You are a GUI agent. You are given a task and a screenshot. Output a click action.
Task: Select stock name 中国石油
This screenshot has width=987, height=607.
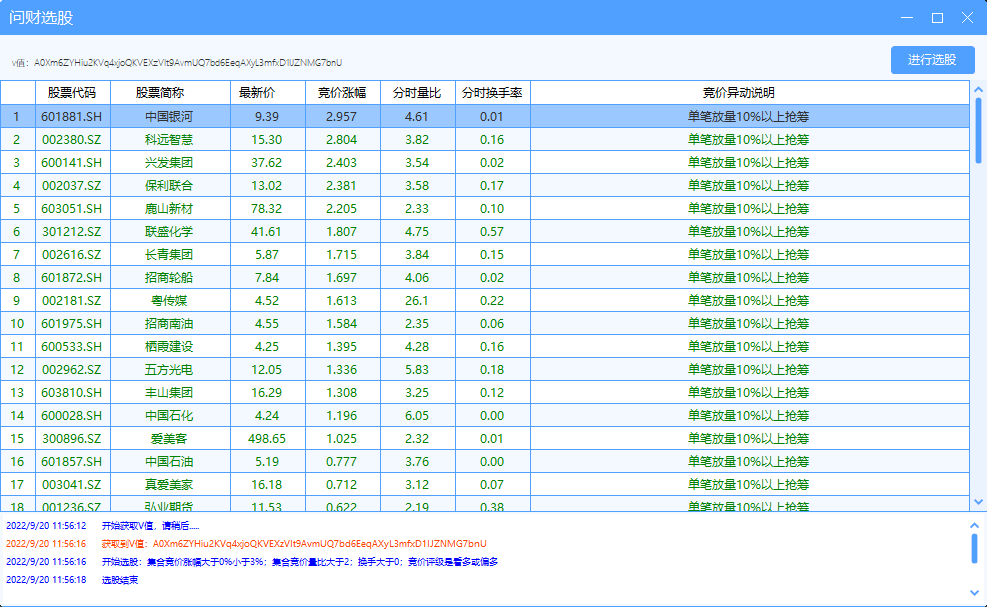pyautogui.click(x=169, y=462)
